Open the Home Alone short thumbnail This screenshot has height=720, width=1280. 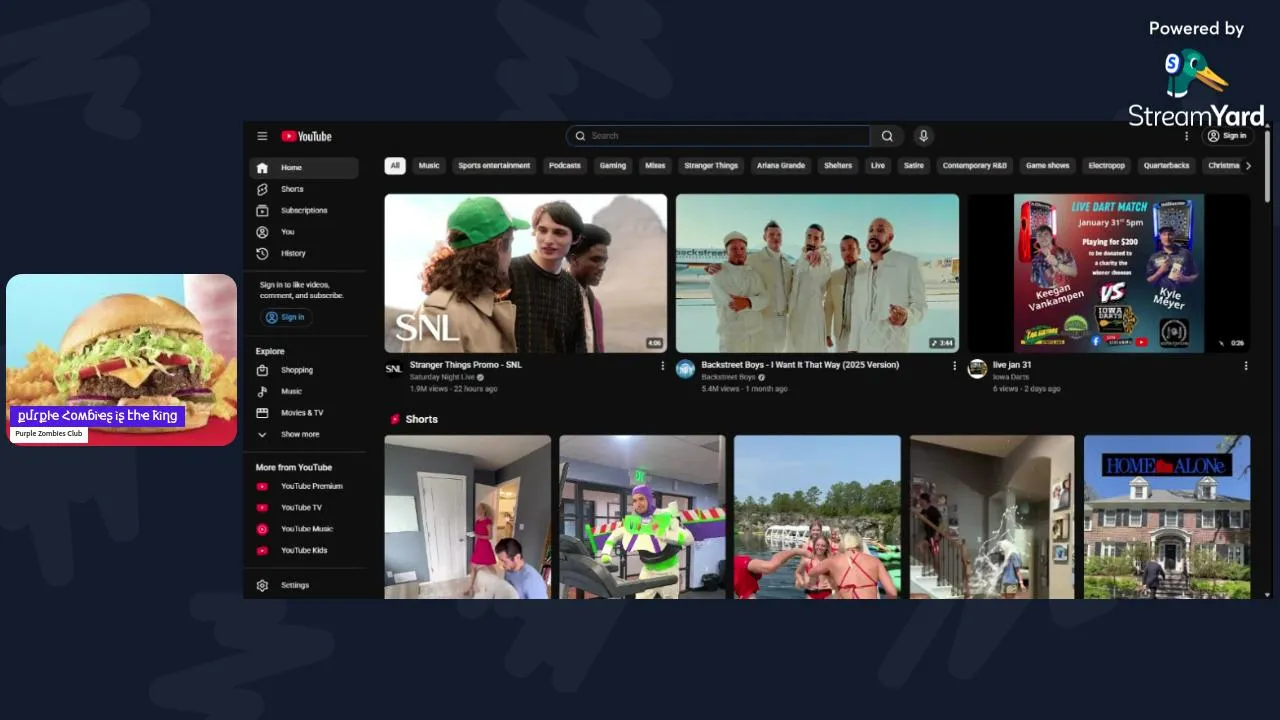[x=1167, y=517]
